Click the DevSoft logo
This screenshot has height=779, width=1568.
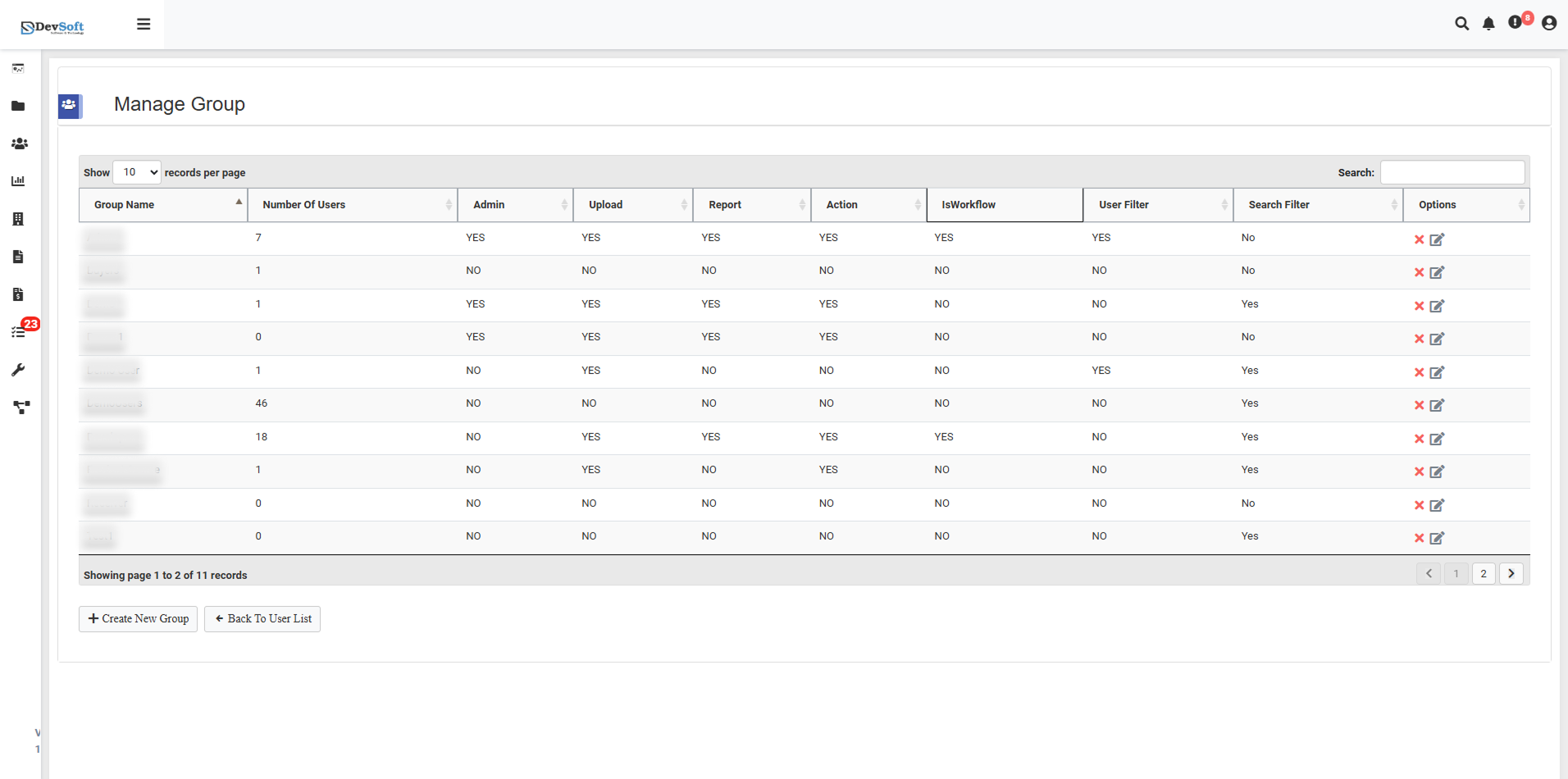51,25
